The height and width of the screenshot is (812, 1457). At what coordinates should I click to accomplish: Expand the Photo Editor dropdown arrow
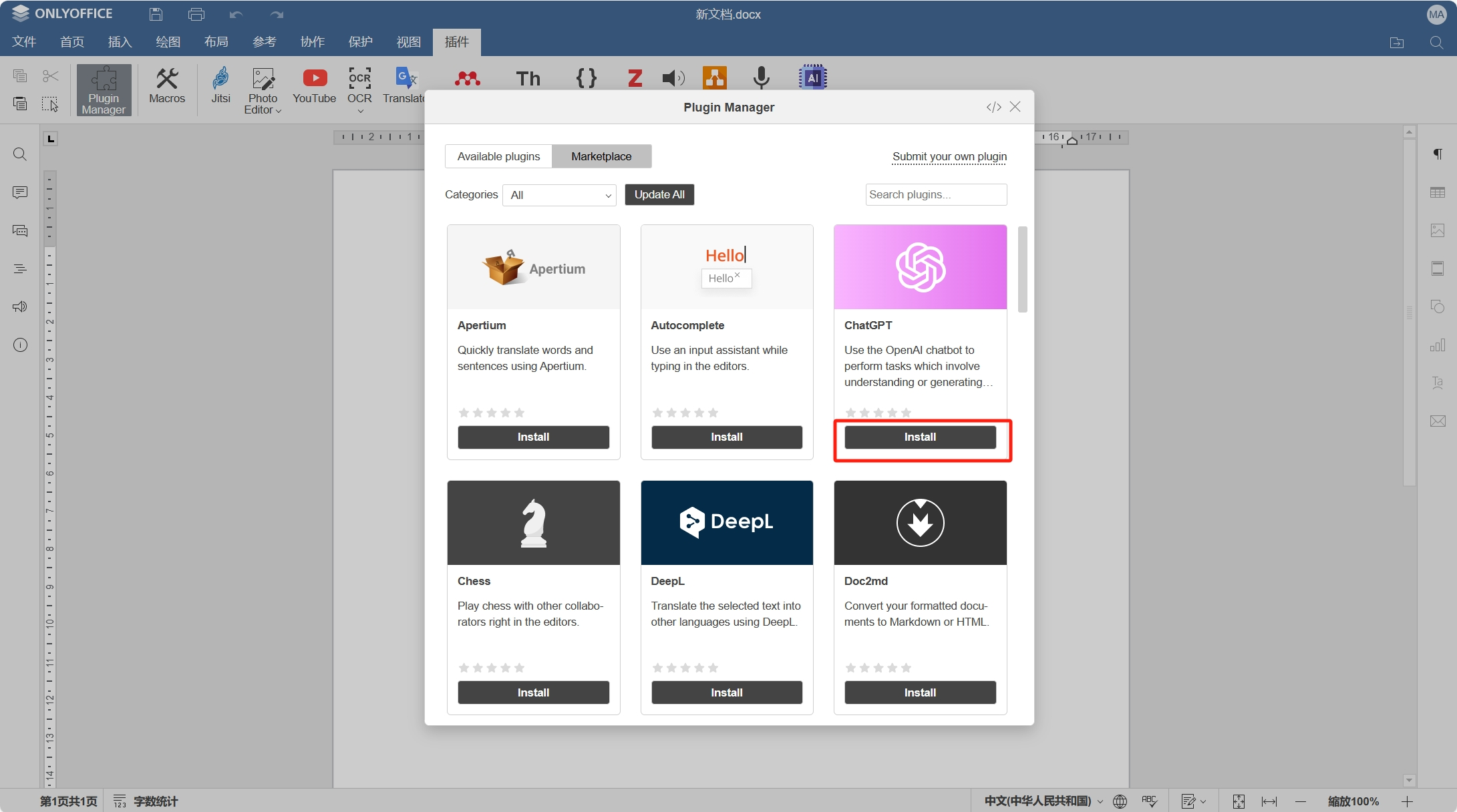(279, 111)
